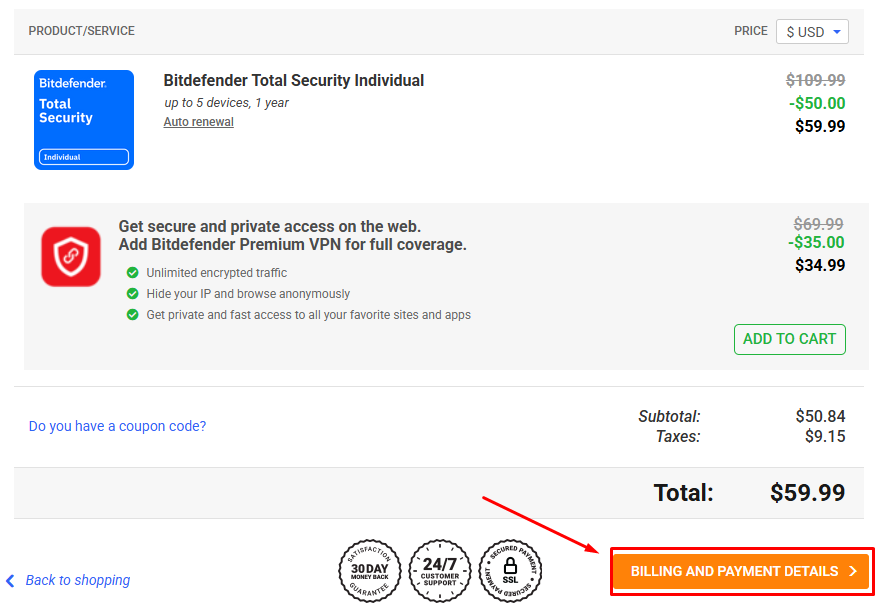Viewport: 889px width, 613px height.
Task: Open the Auto renewal link
Action: pos(198,122)
